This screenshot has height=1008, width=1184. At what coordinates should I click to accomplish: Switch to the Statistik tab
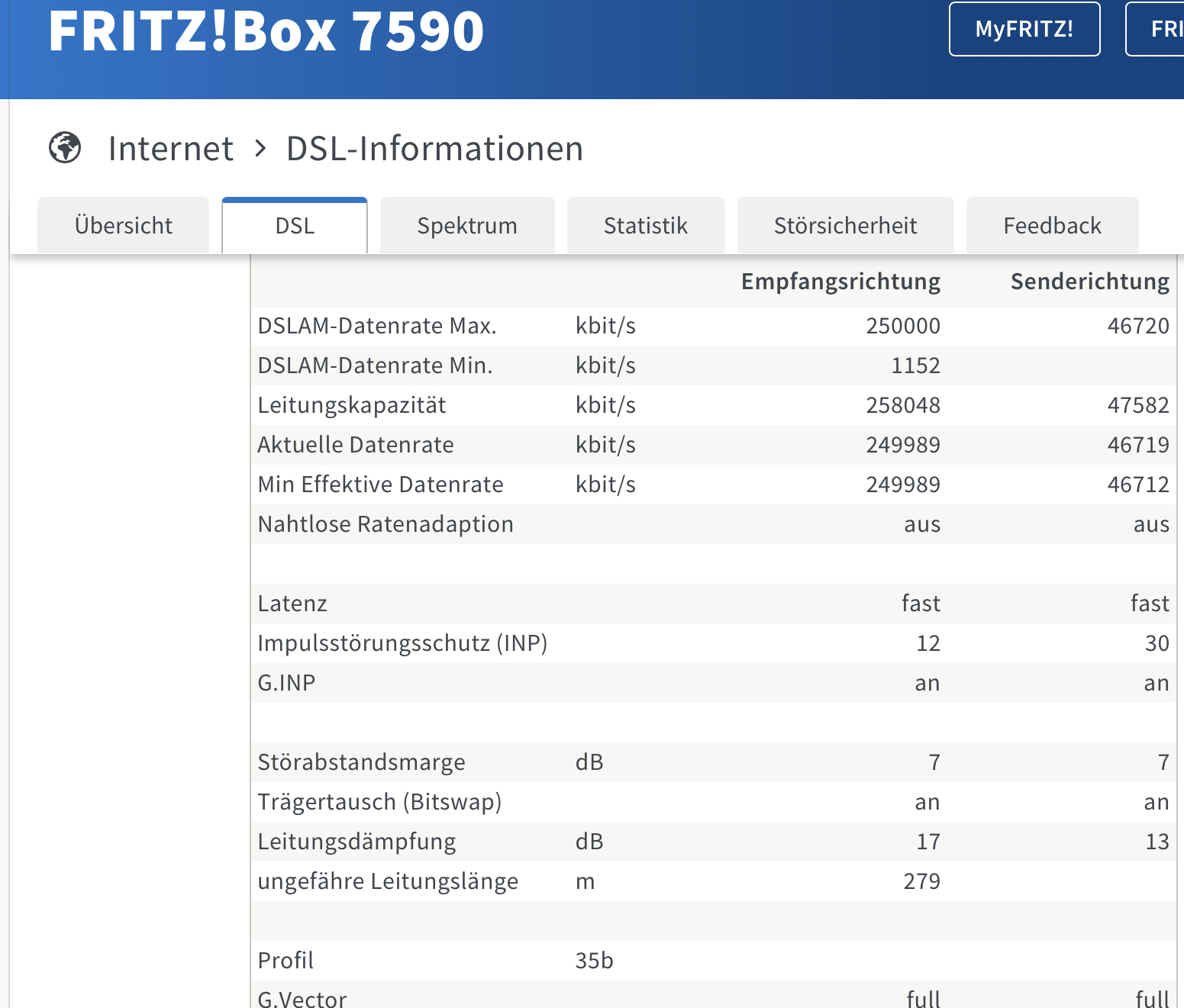coord(646,225)
